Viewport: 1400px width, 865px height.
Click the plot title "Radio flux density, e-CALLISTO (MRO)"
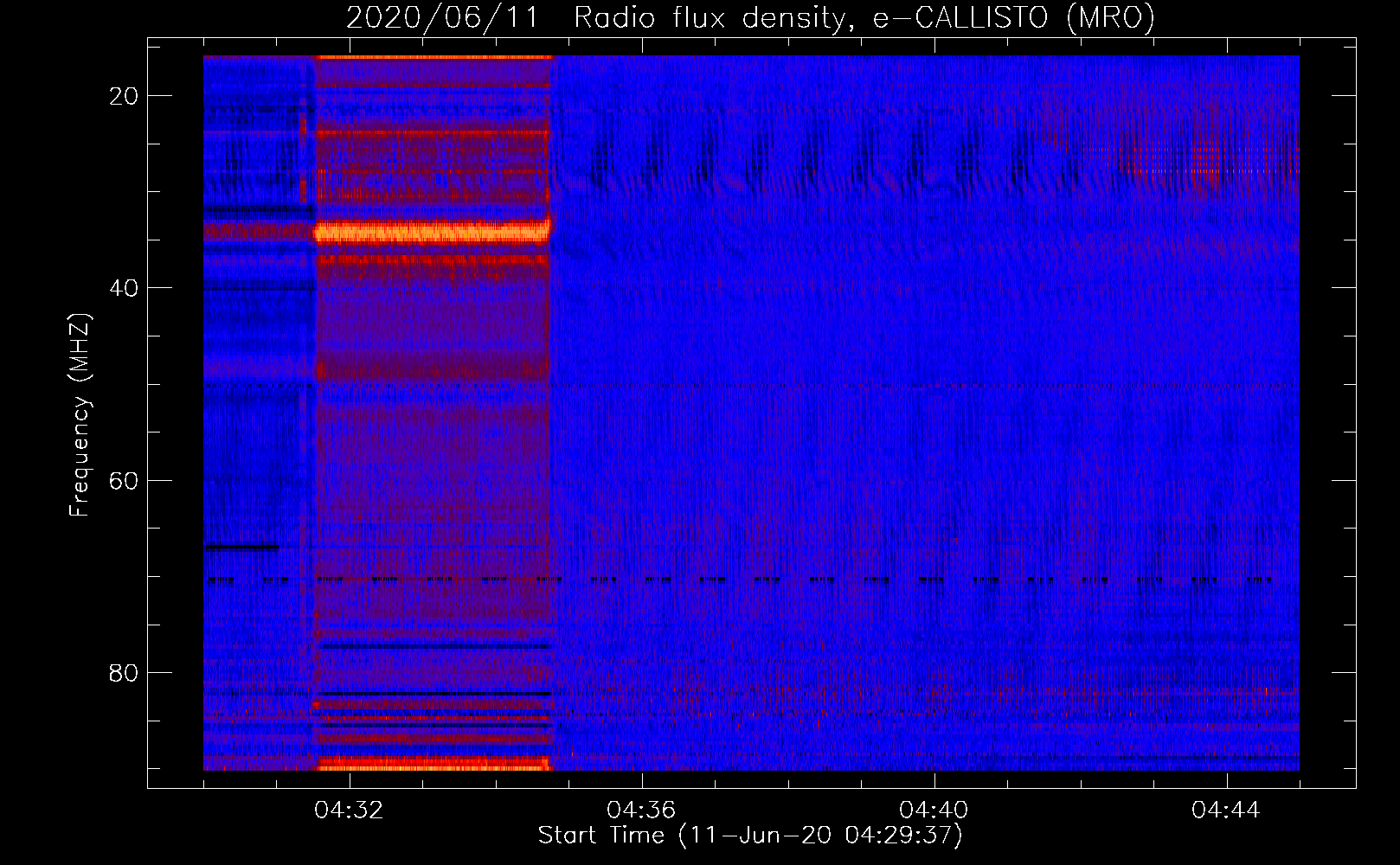coord(864,17)
